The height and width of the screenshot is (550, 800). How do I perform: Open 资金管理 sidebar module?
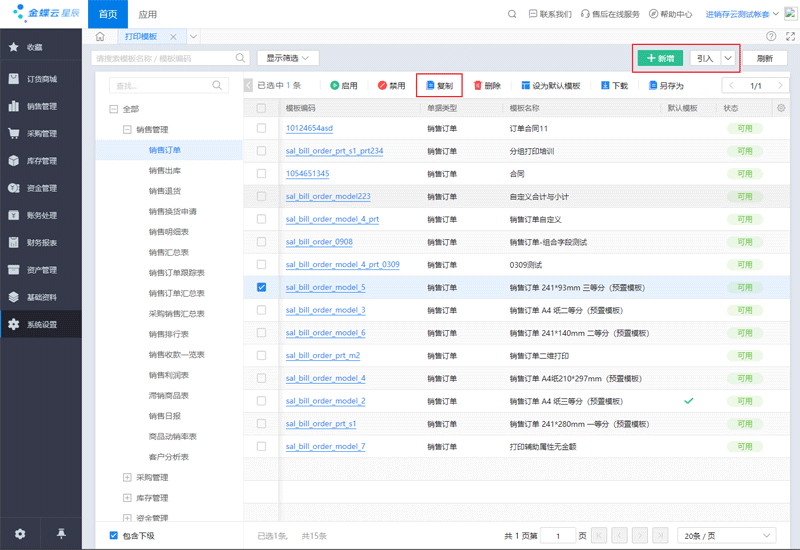41,188
